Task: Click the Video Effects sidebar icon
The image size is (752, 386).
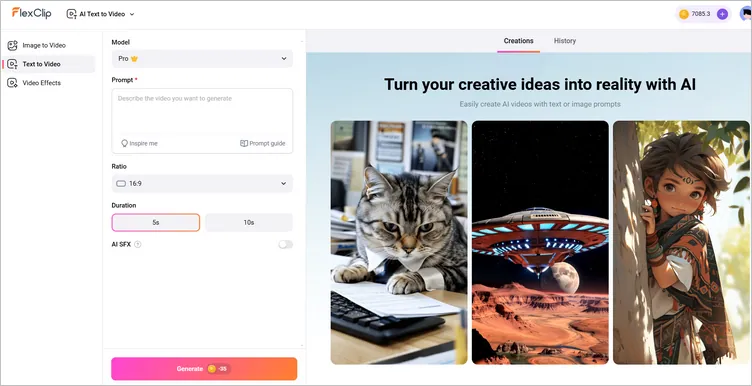Action: coord(12,83)
